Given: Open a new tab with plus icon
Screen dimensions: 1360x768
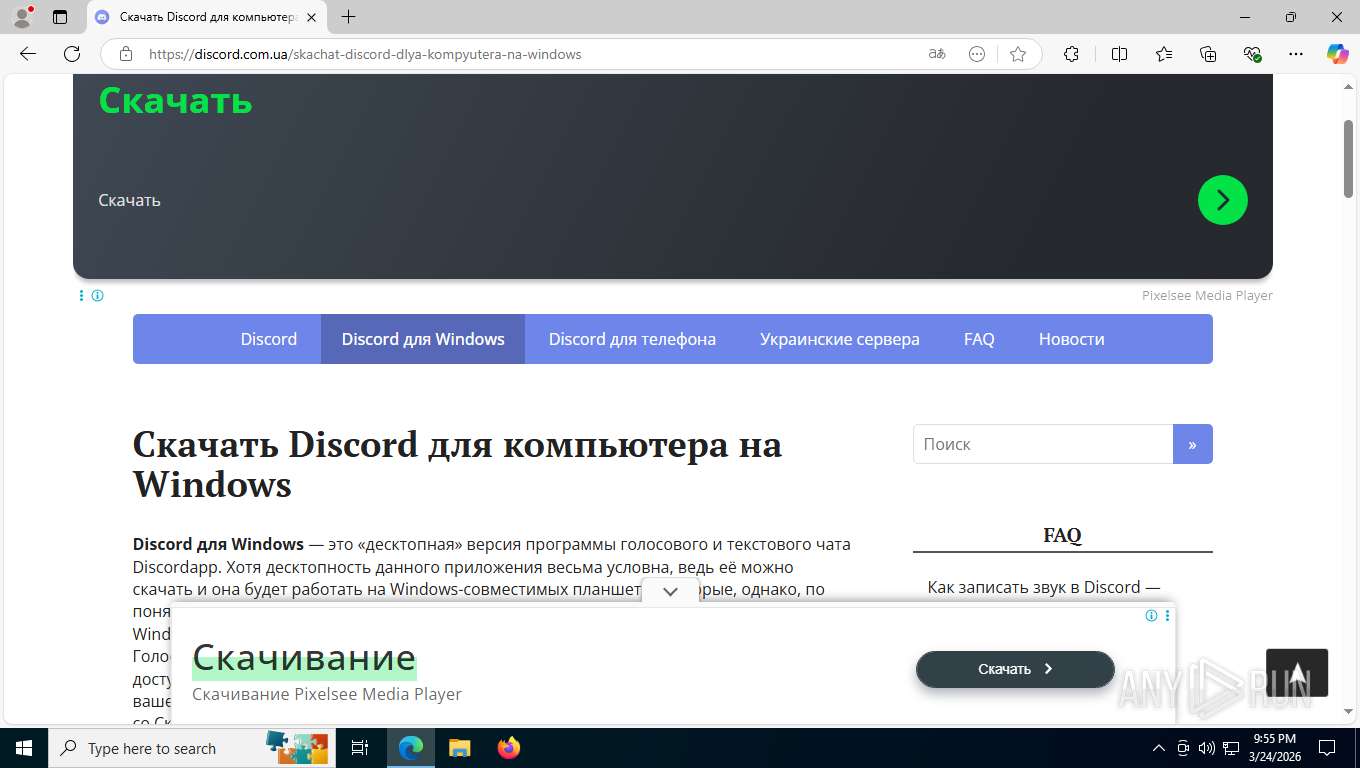Looking at the screenshot, I should (x=348, y=17).
